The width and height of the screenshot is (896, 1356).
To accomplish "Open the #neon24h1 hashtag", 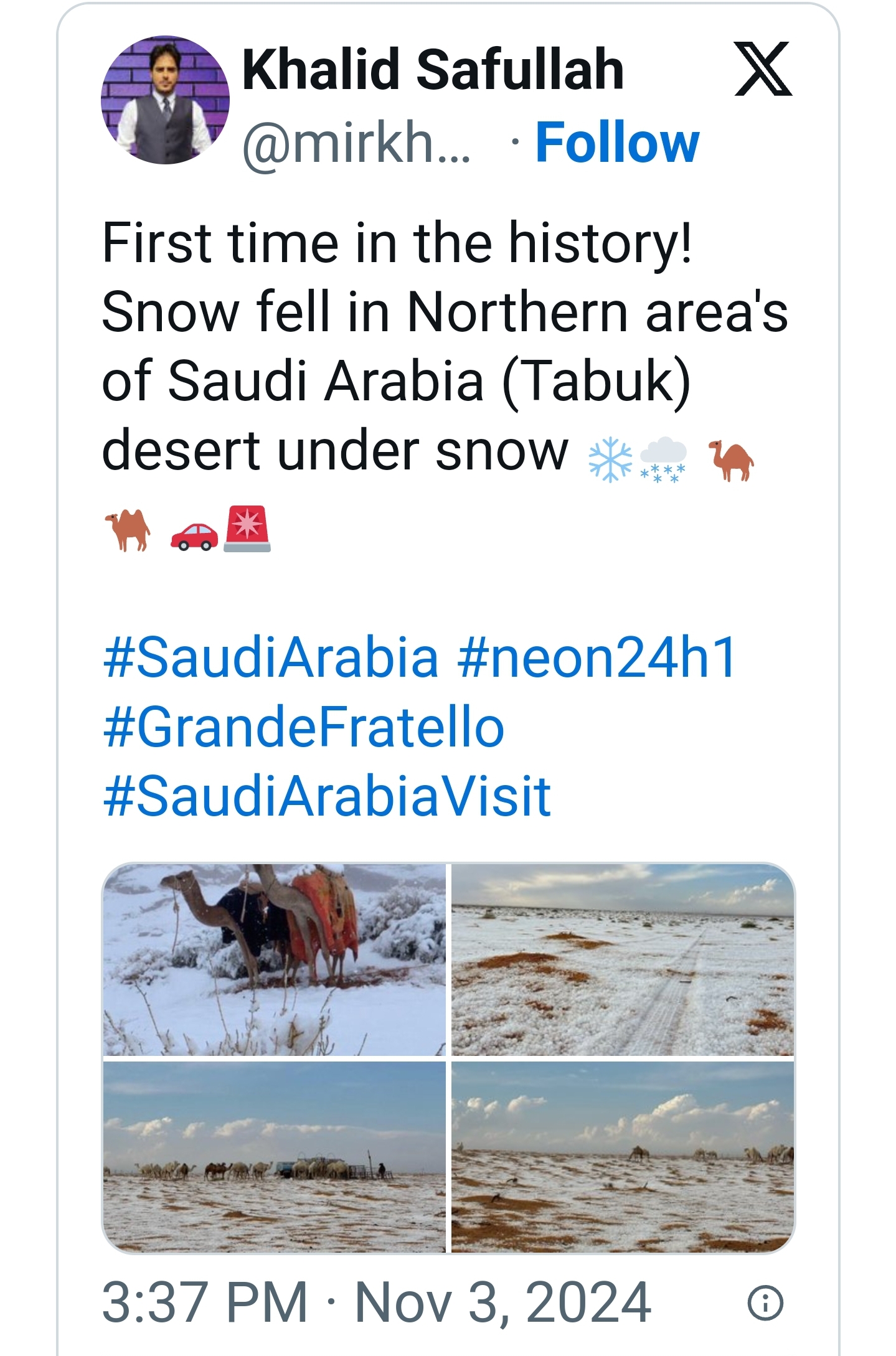I will [x=597, y=657].
